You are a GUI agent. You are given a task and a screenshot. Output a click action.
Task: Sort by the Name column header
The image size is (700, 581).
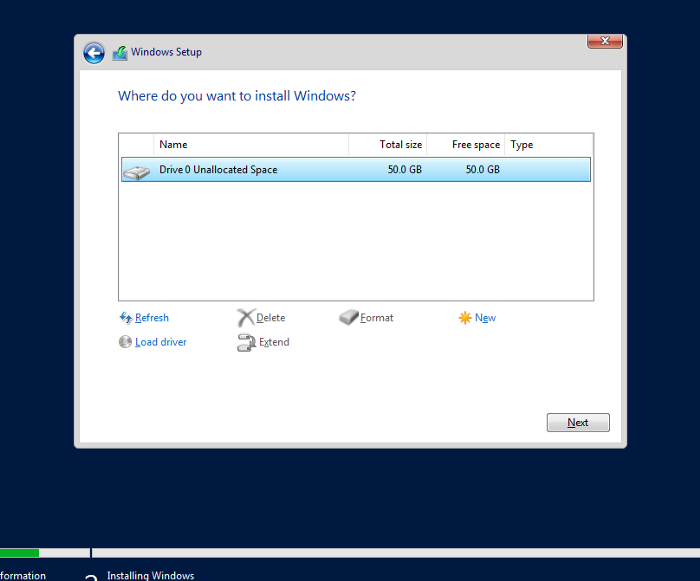point(251,145)
